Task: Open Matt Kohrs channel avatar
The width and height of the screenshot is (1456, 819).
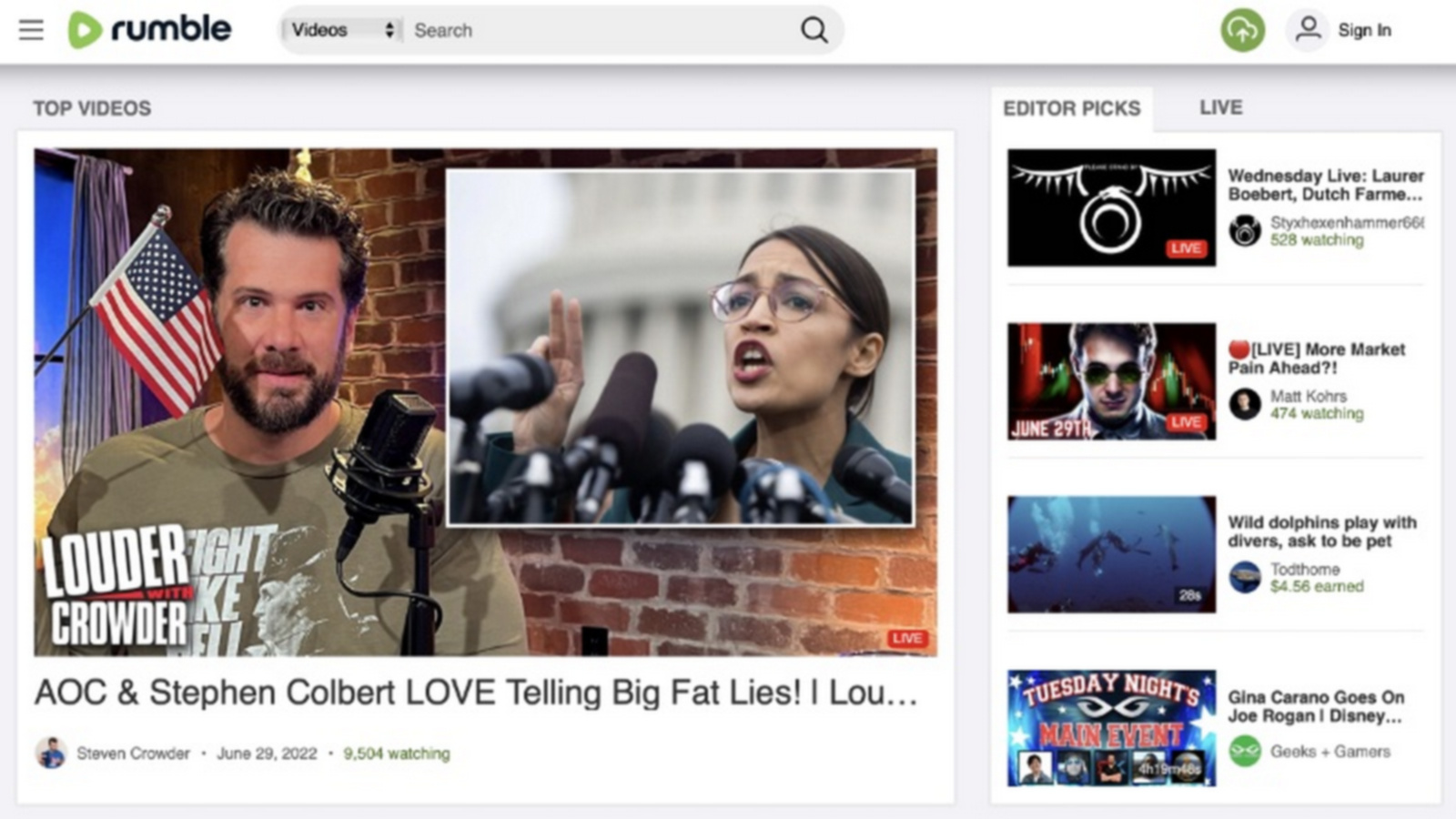Action: tap(1245, 404)
